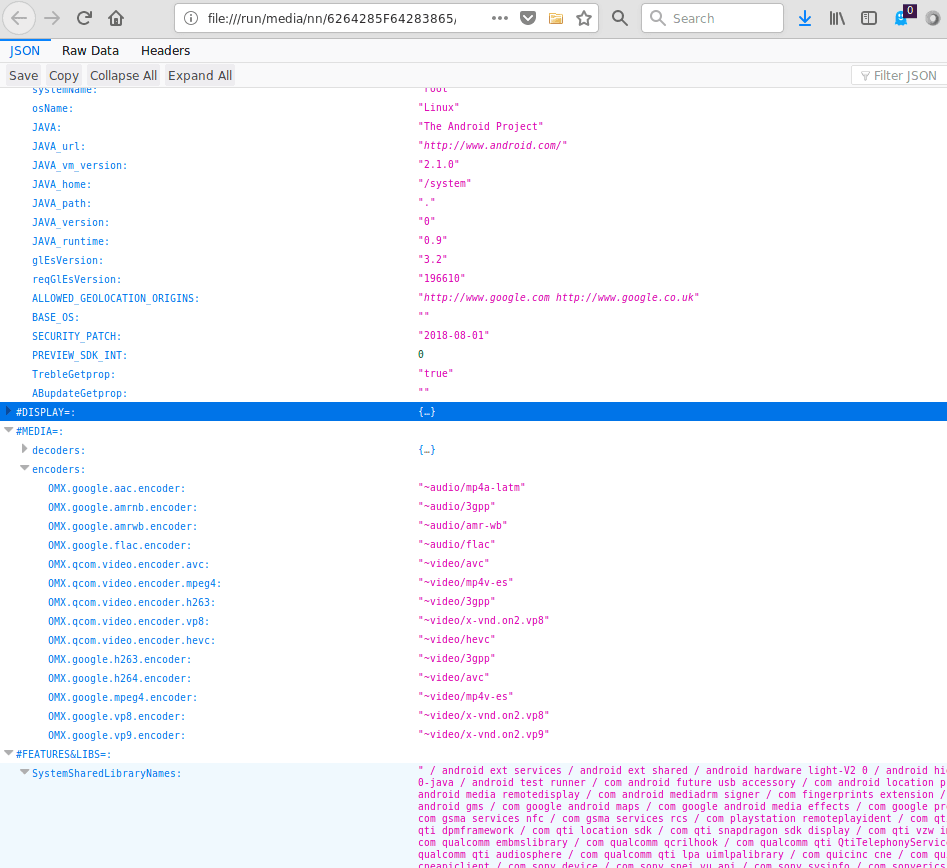Screen dimensions: 947x868
Task: Select OMX.qcom.video.encoder.avc row
Action: click(474, 564)
